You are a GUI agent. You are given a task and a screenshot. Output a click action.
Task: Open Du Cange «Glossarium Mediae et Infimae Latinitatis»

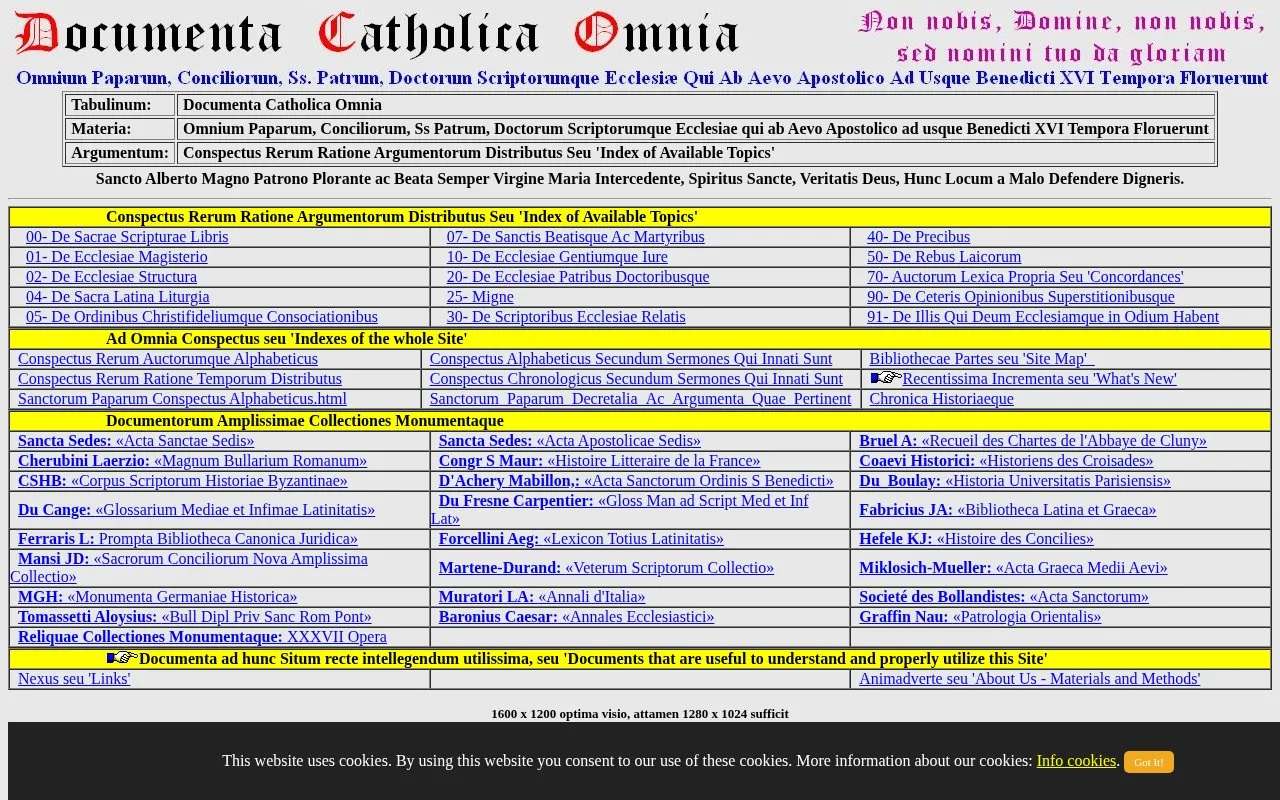[196, 510]
